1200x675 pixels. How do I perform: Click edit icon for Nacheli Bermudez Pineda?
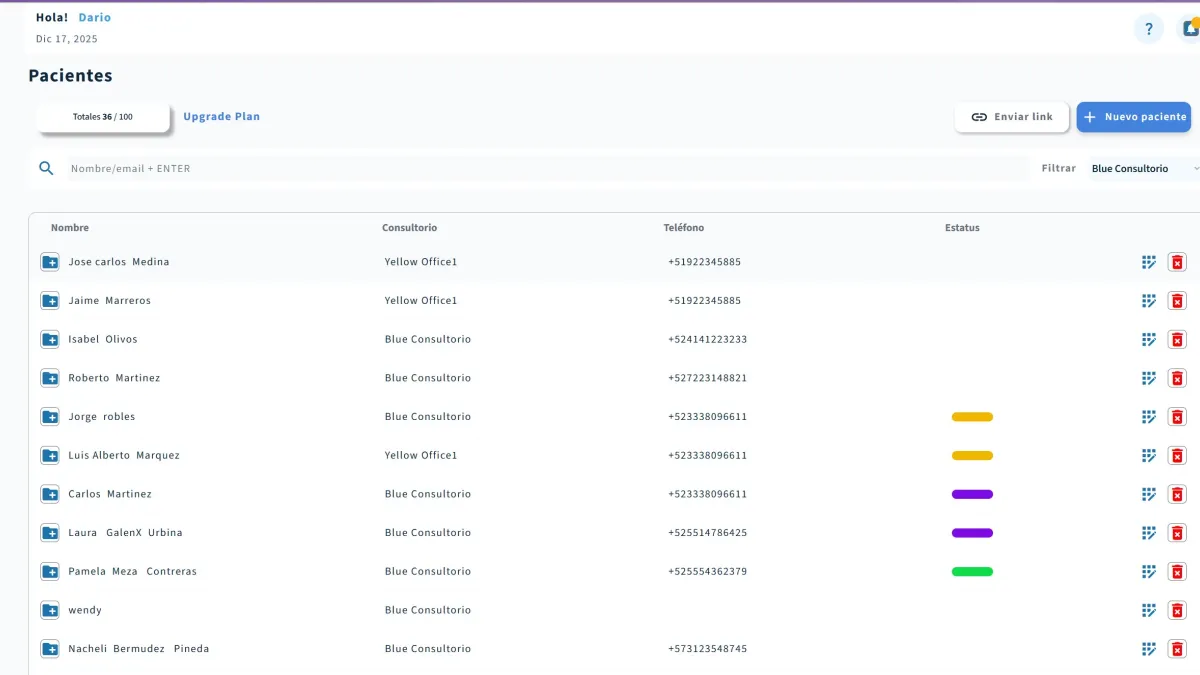pyautogui.click(x=1149, y=649)
